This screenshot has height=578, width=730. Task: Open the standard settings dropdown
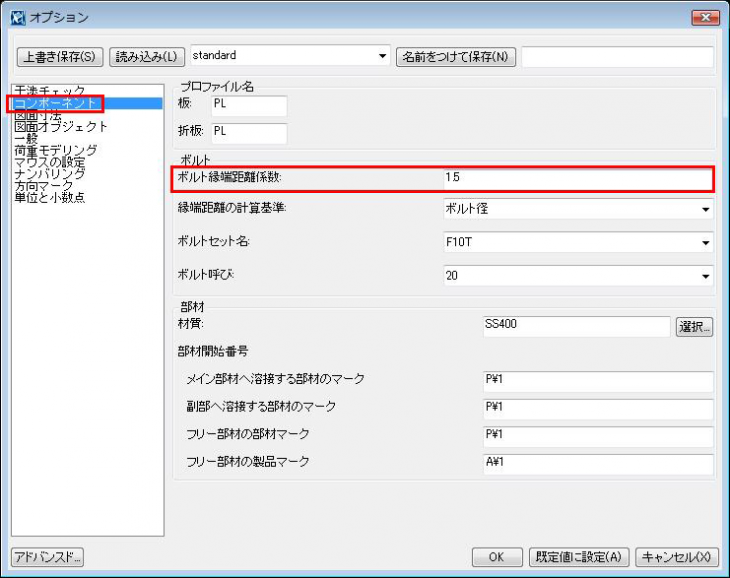[290, 56]
